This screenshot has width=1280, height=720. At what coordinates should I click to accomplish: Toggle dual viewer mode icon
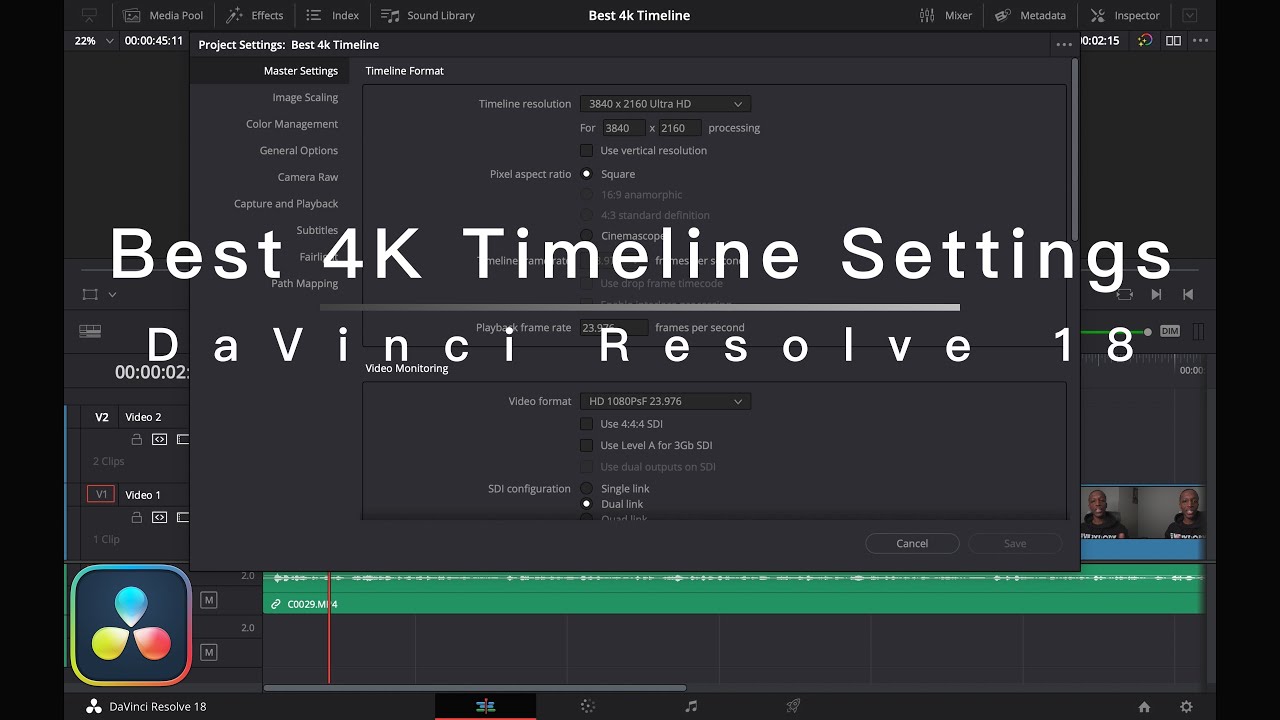click(1173, 41)
